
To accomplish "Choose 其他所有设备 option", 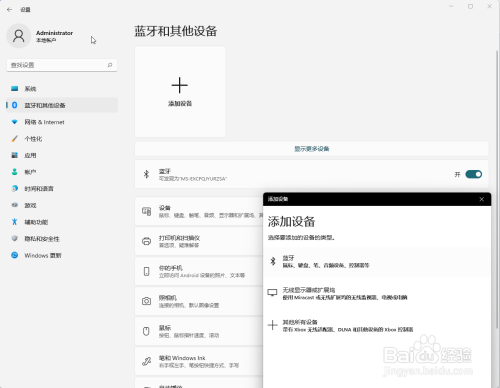I will 377,325.
